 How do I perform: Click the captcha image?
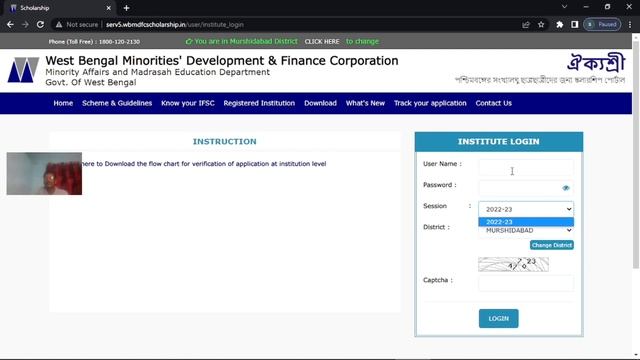point(513,264)
